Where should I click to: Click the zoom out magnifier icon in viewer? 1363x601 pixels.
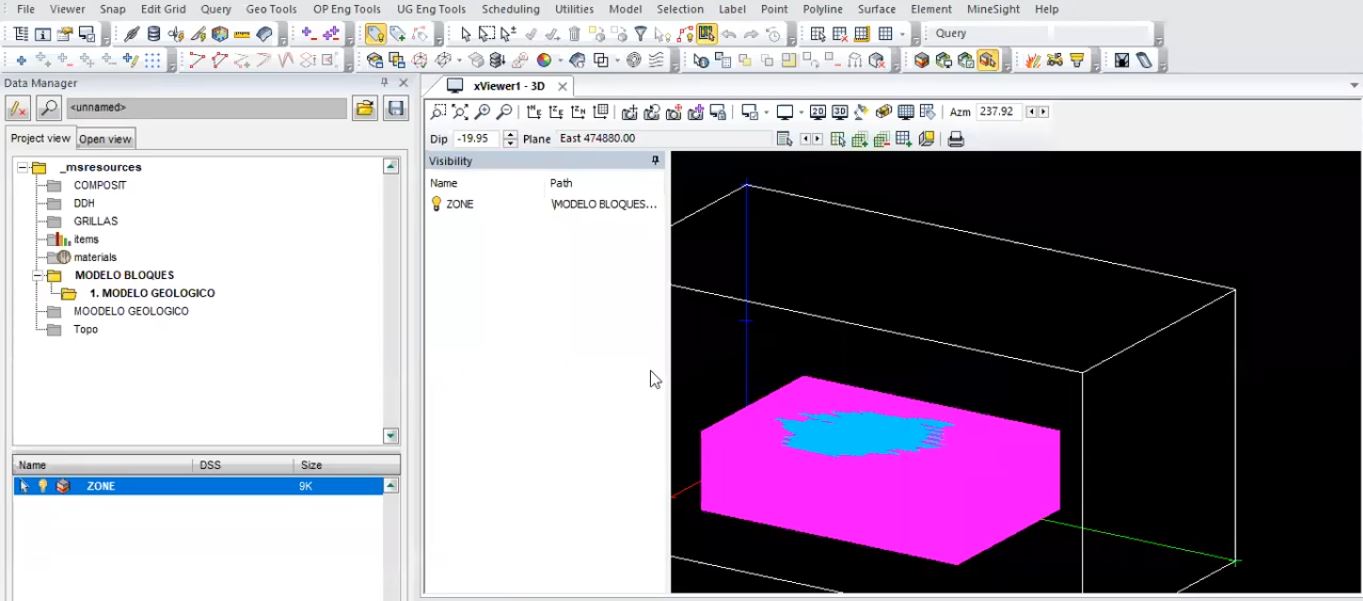(x=504, y=112)
